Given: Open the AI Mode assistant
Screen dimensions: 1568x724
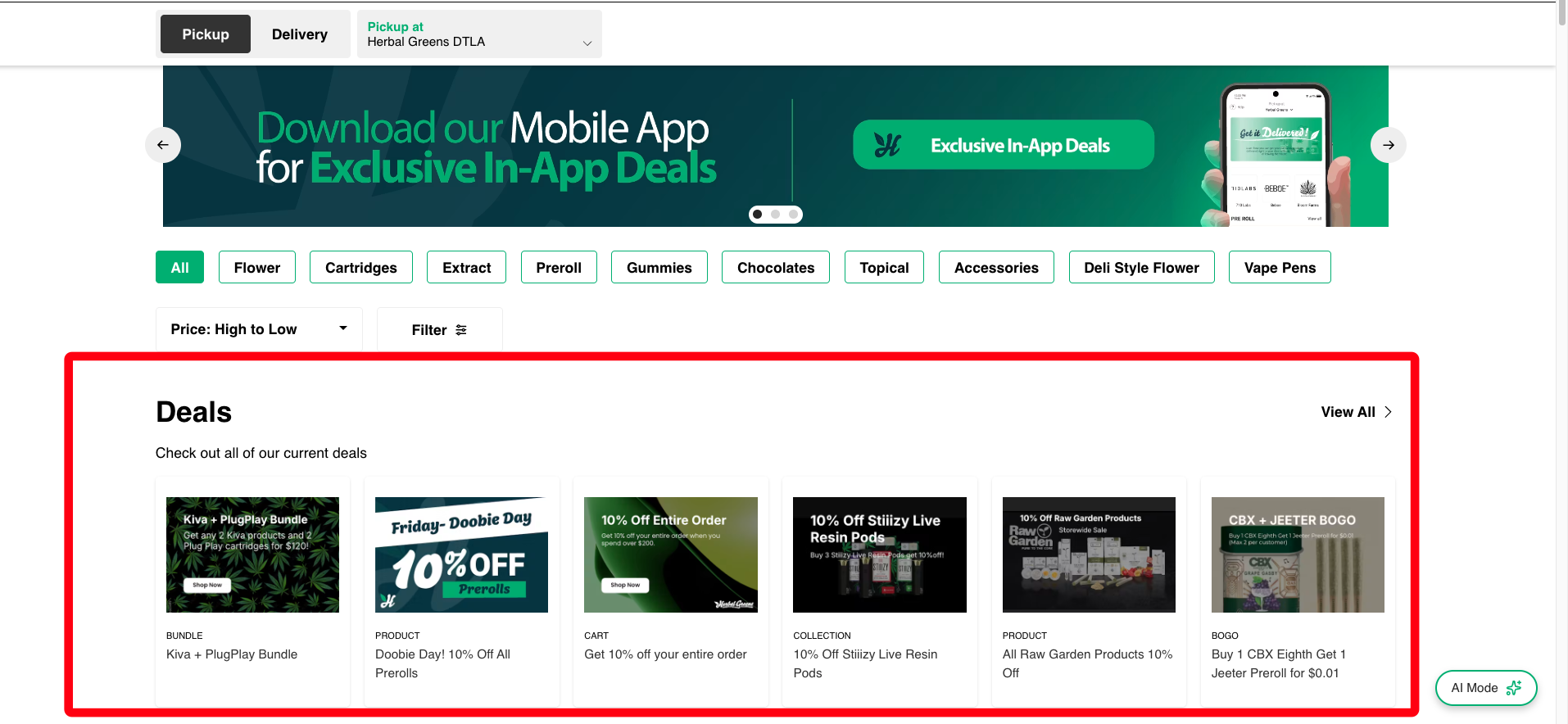Looking at the screenshot, I should [x=1486, y=688].
